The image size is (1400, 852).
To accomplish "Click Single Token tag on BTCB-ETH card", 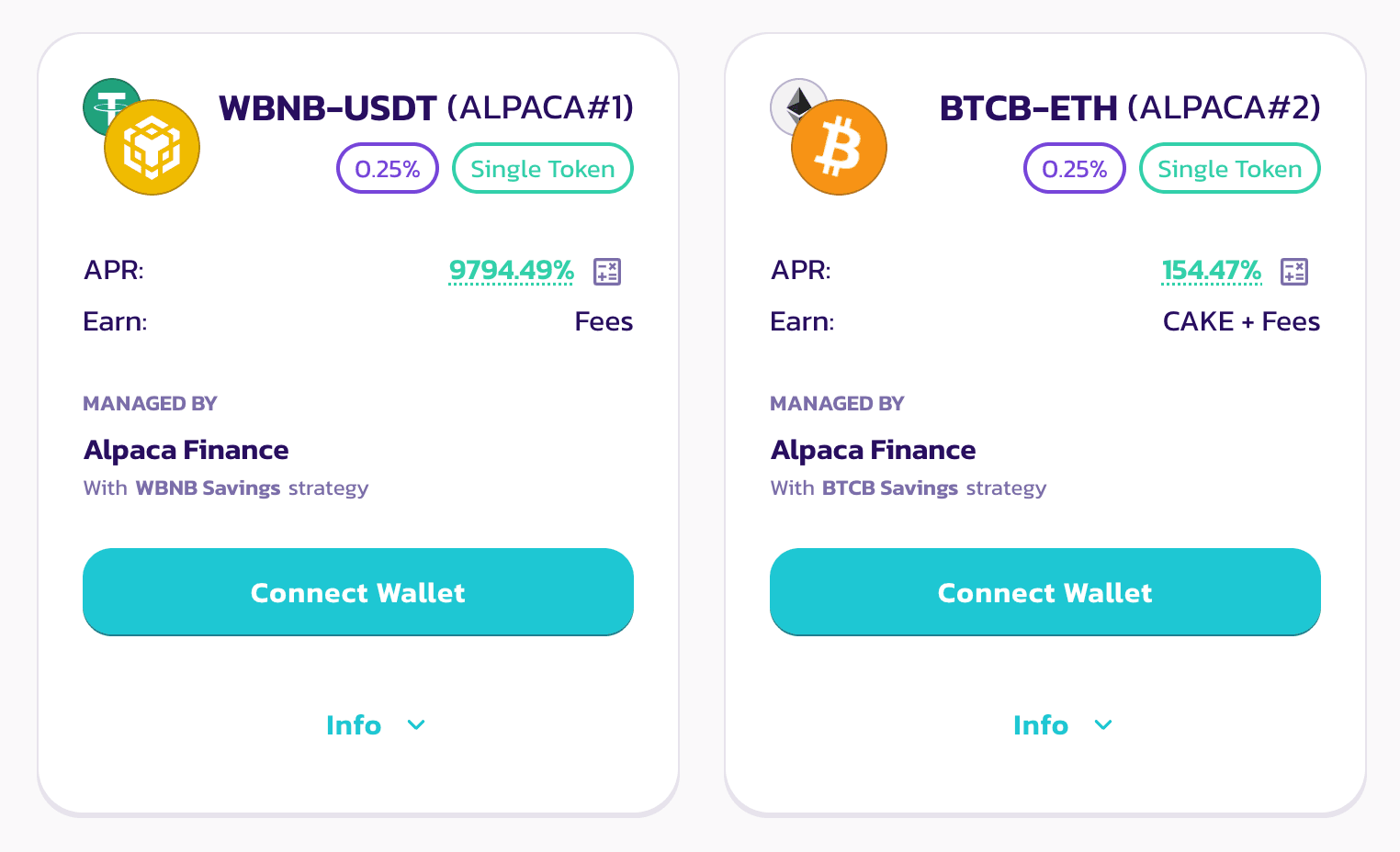I will pos(1229,169).
